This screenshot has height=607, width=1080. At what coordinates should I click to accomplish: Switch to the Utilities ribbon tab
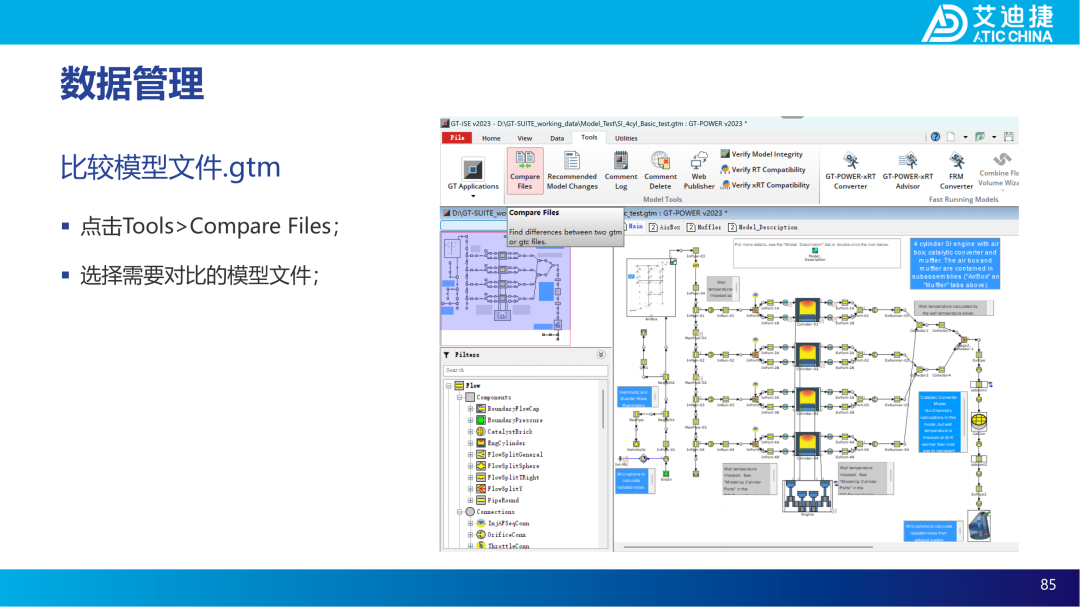tap(626, 138)
